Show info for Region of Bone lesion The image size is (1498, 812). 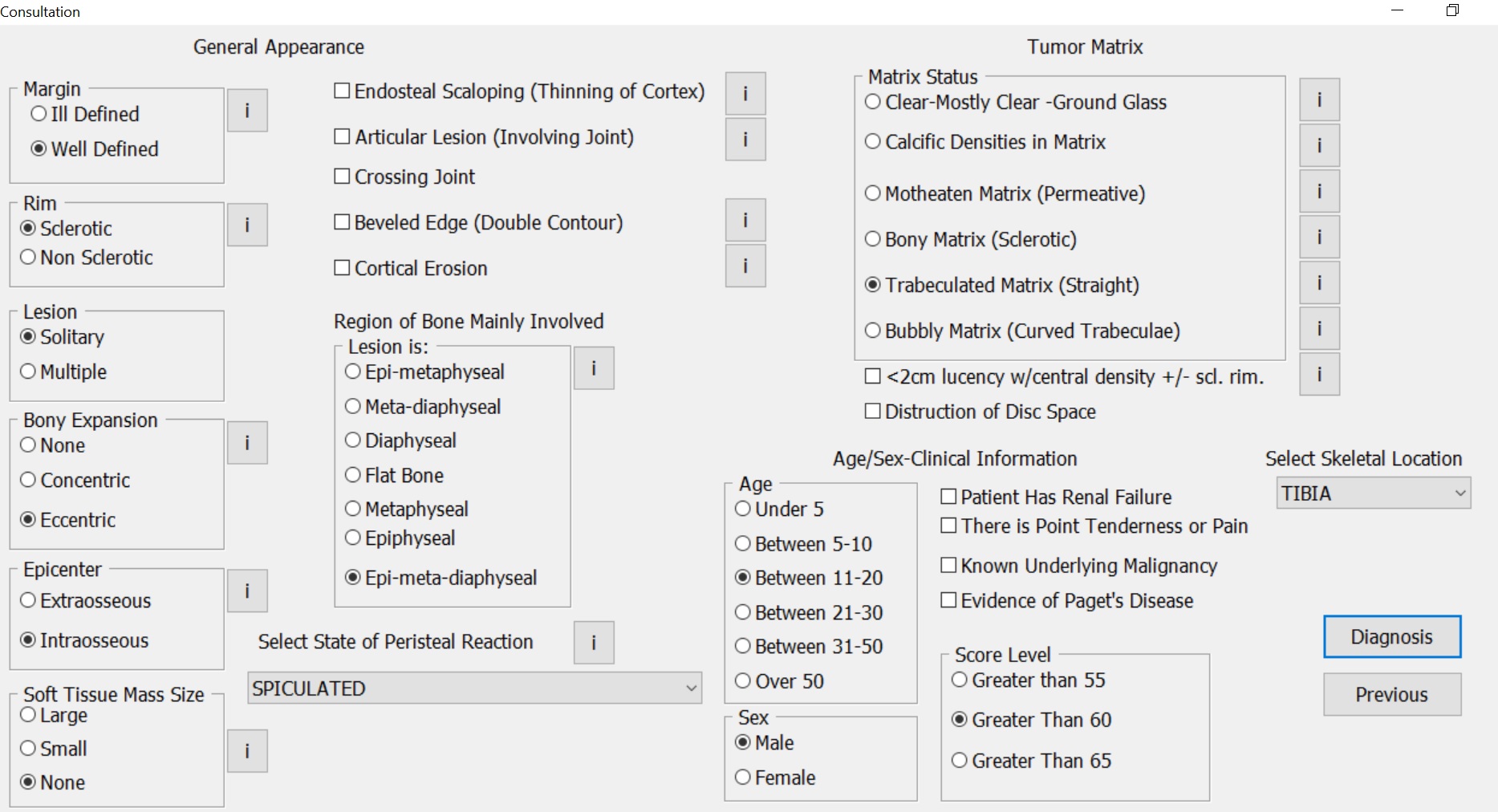[594, 367]
